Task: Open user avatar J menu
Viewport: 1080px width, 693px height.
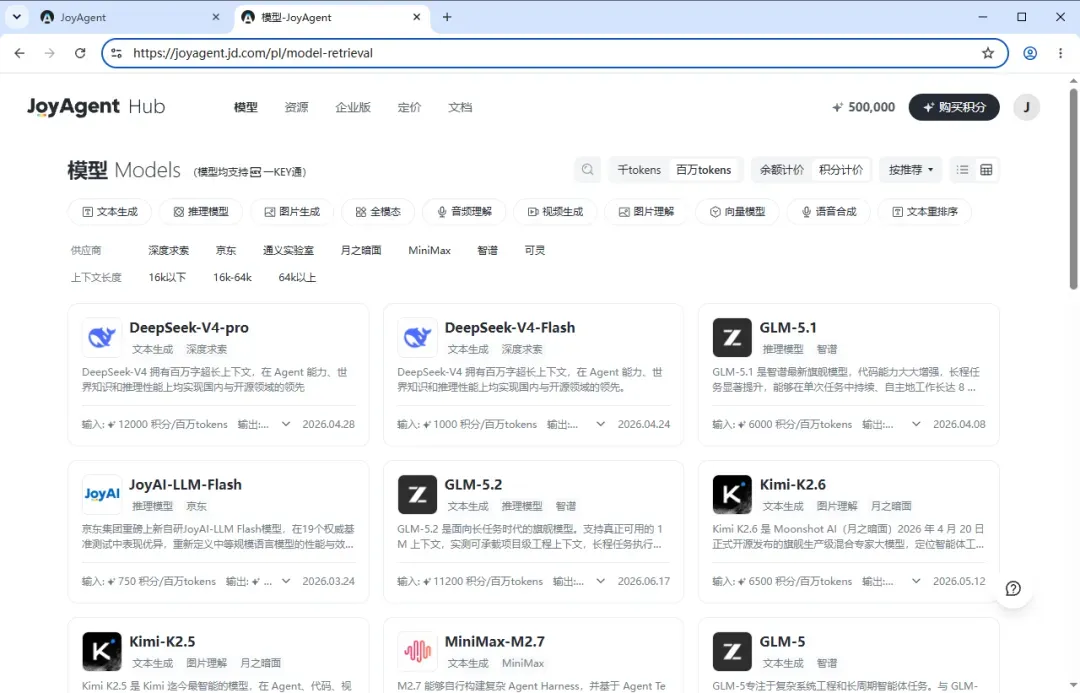Action: coord(1026,107)
